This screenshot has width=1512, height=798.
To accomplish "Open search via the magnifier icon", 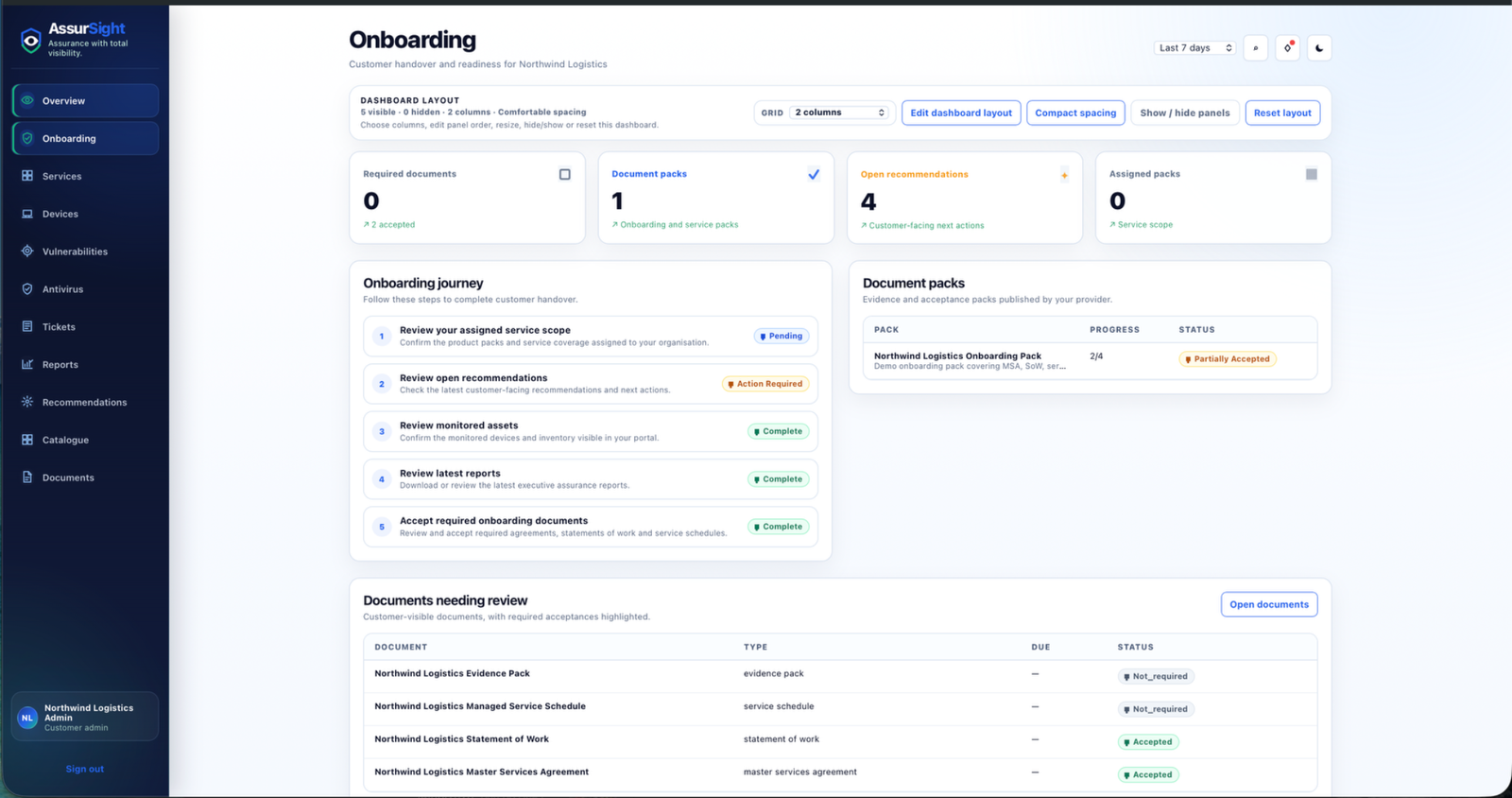I will pos(1255,48).
